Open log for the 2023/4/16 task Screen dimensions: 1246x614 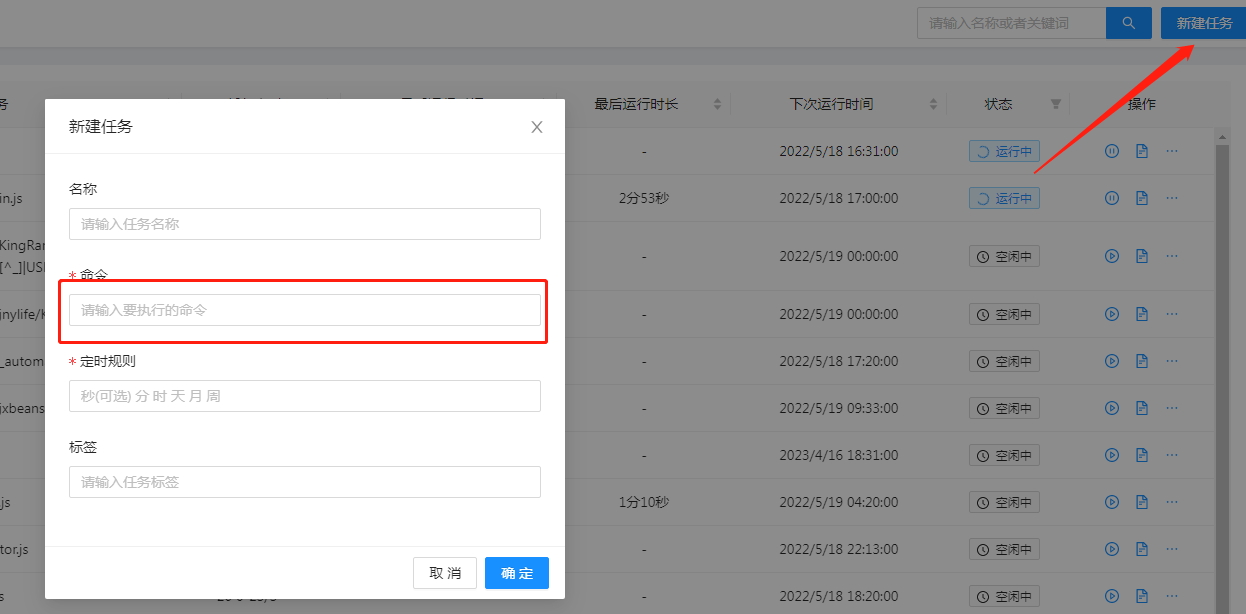pyautogui.click(x=1141, y=455)
